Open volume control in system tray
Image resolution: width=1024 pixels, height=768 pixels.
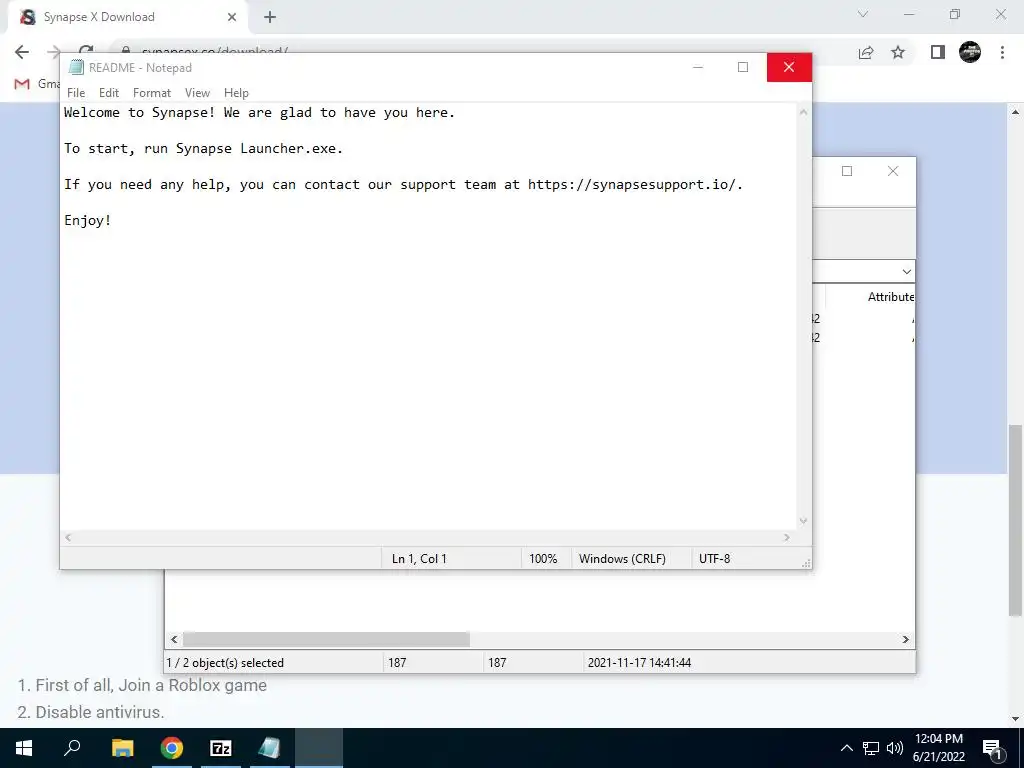coord(895,748)
